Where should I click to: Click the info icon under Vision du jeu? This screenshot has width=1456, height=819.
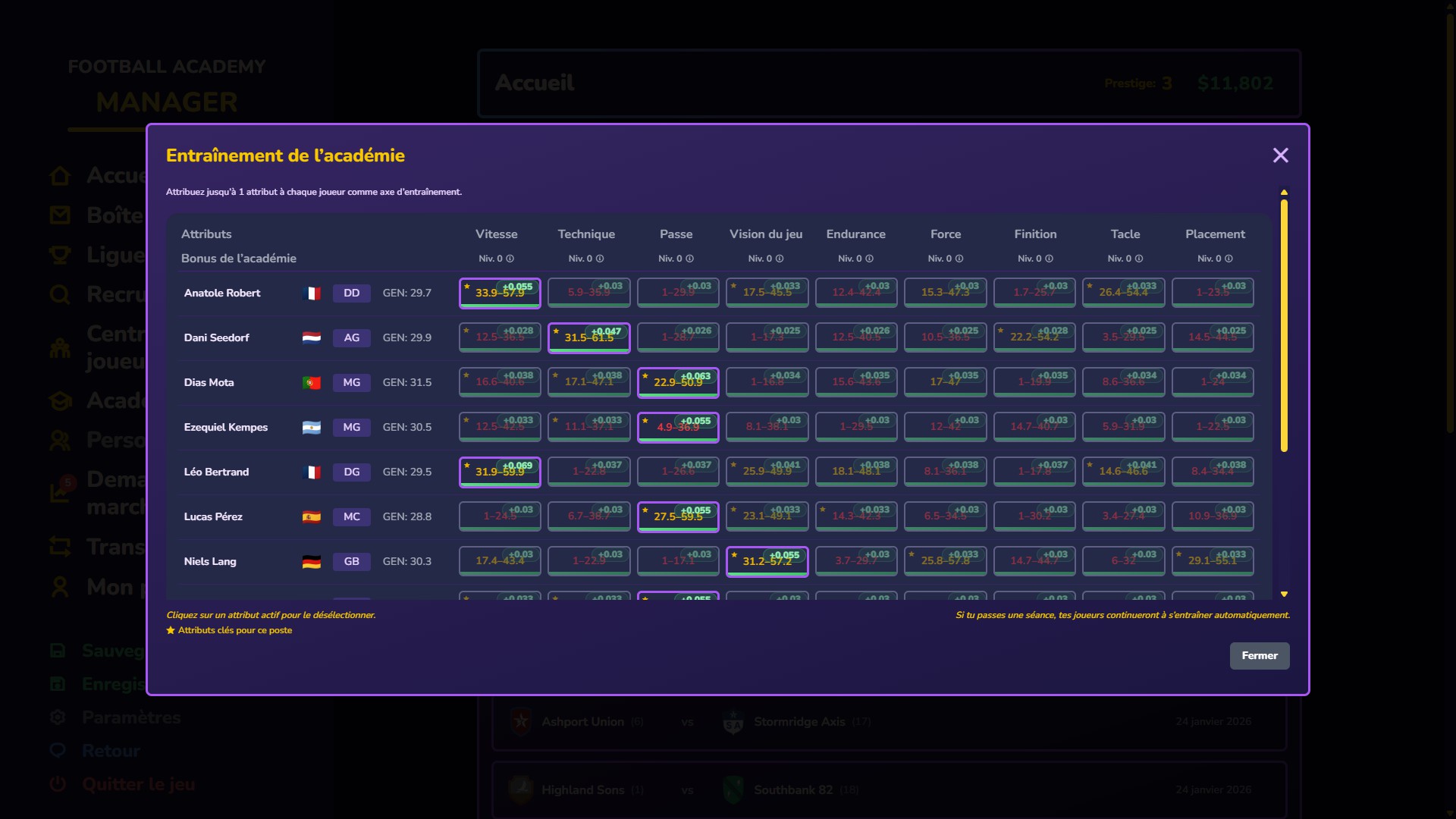tap(780, 259)
